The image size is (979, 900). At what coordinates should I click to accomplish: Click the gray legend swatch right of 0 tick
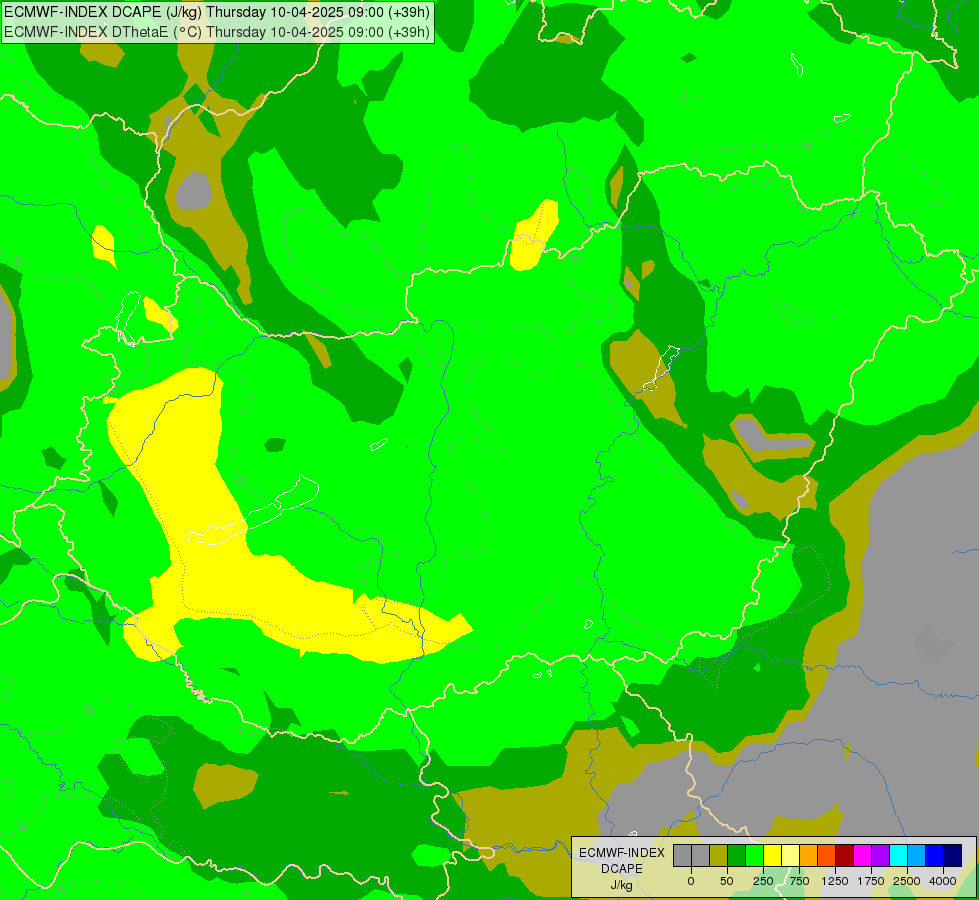coord(701,855)
